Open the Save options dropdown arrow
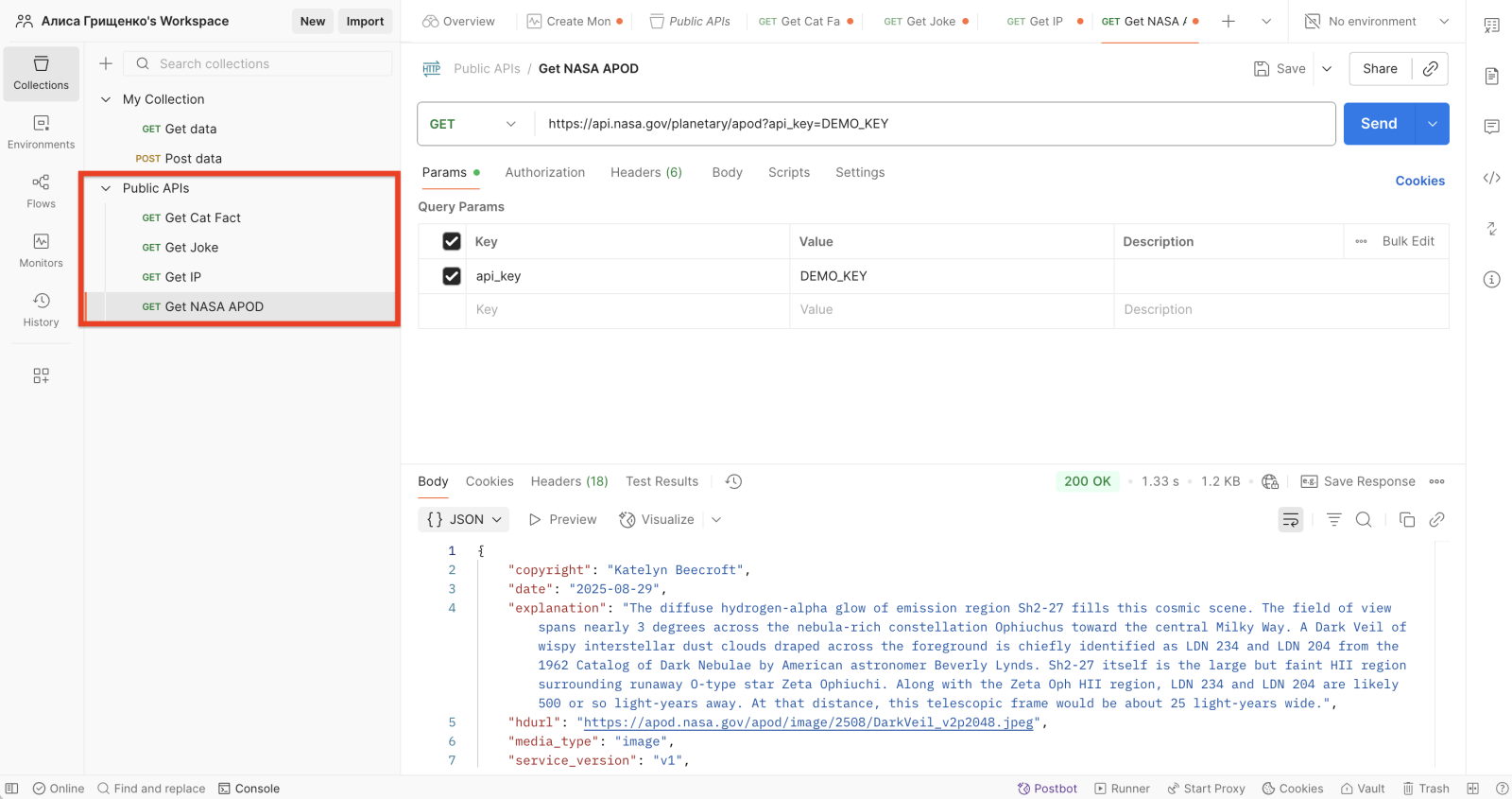The width and height of the screenshot is (1512, 799). pyautogui.click(x=1327, y=69)
